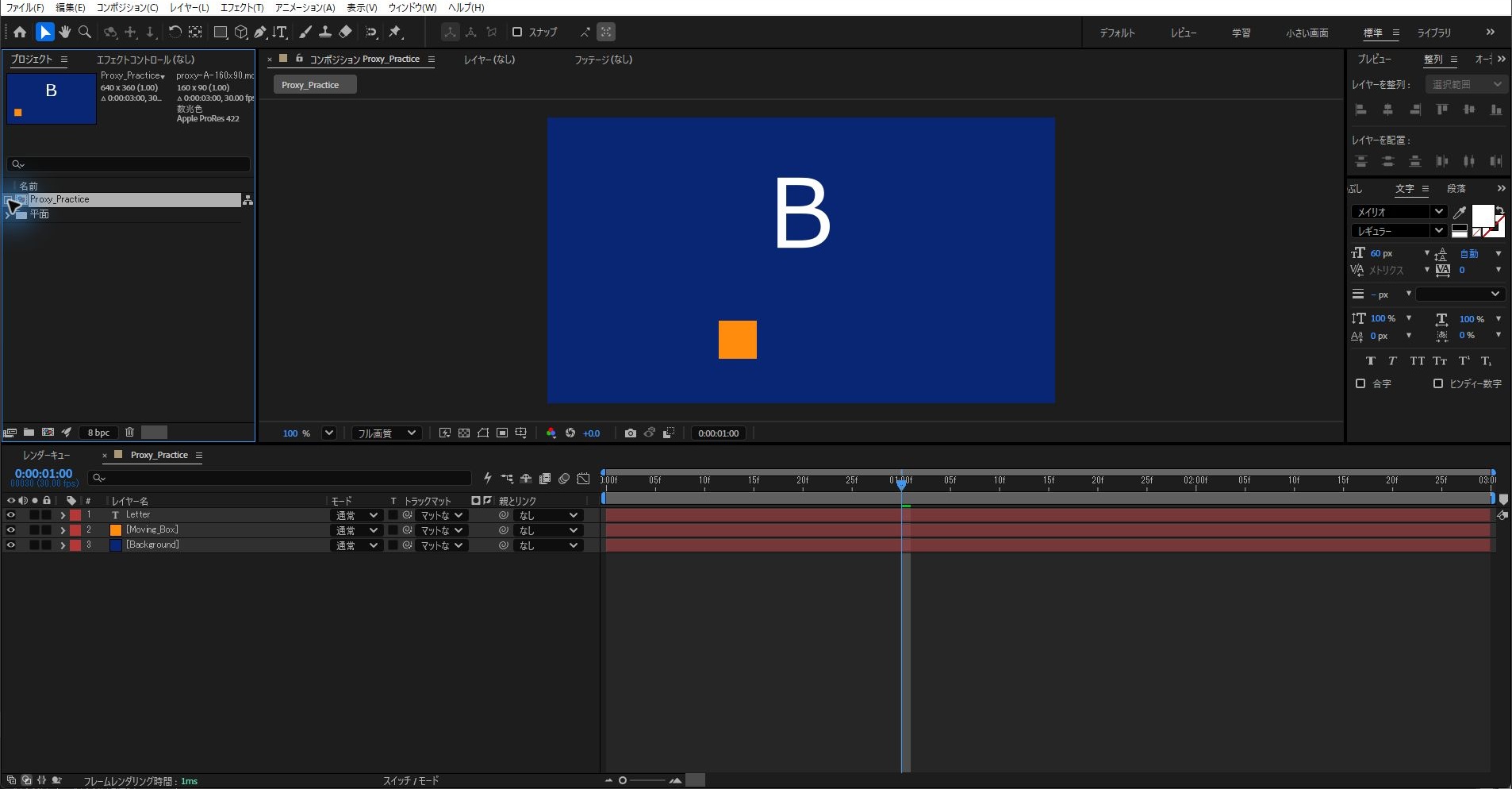1512x789 pixels.
Task: Expand the Moving_Box layer properties
Action: [x=63, y=530]
